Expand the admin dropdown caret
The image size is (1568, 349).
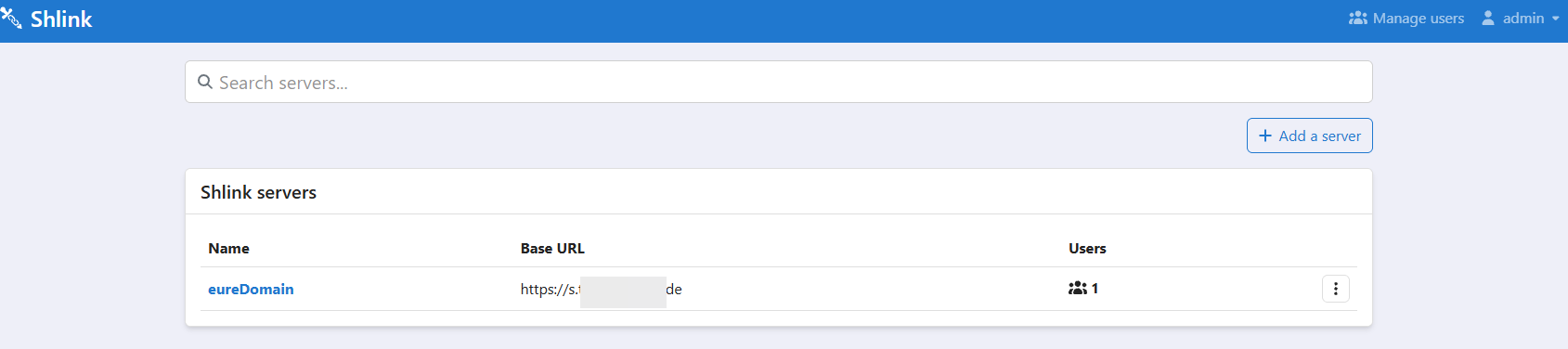1555,19
